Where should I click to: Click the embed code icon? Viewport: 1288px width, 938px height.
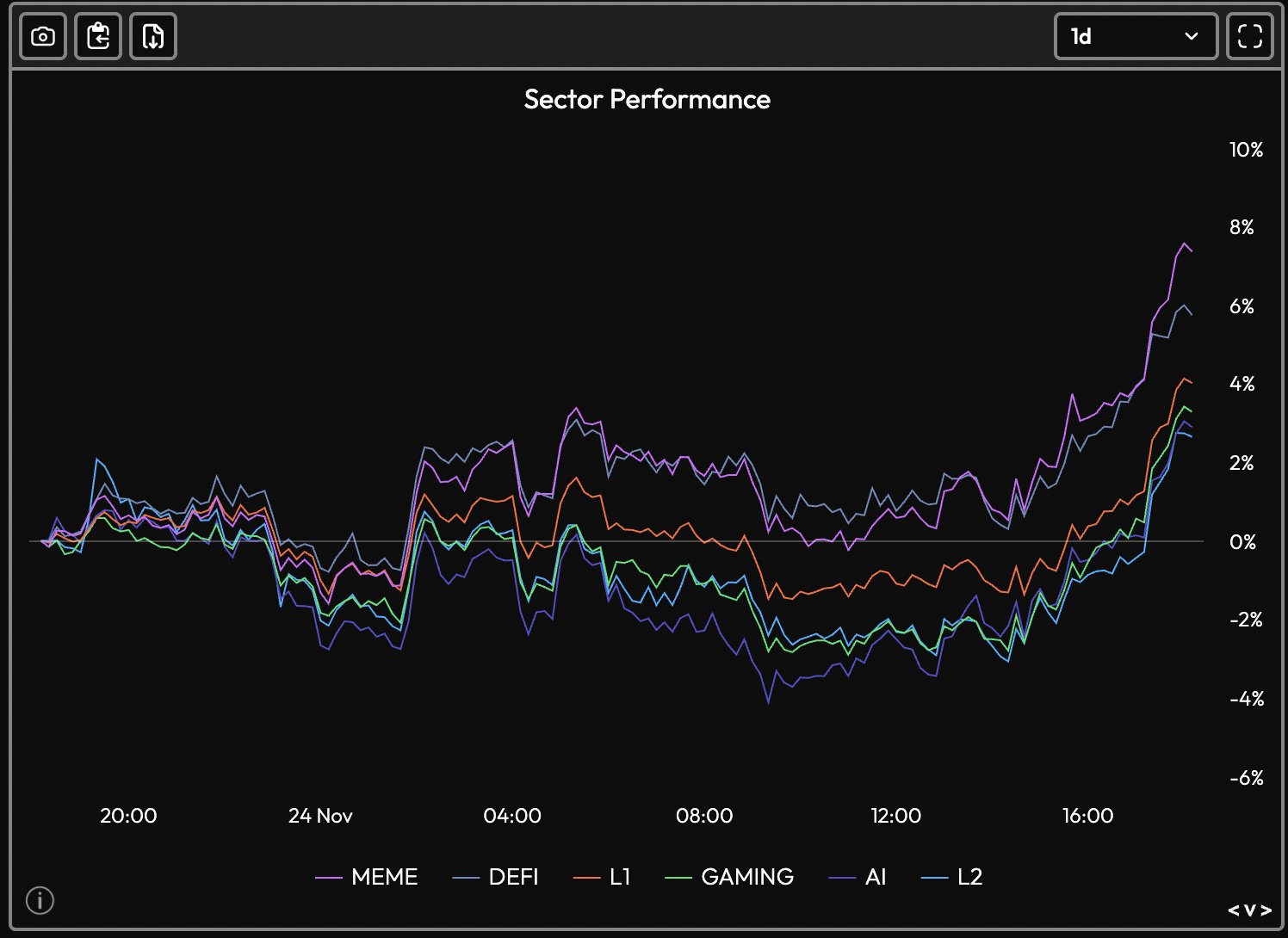click(1249, 910)
